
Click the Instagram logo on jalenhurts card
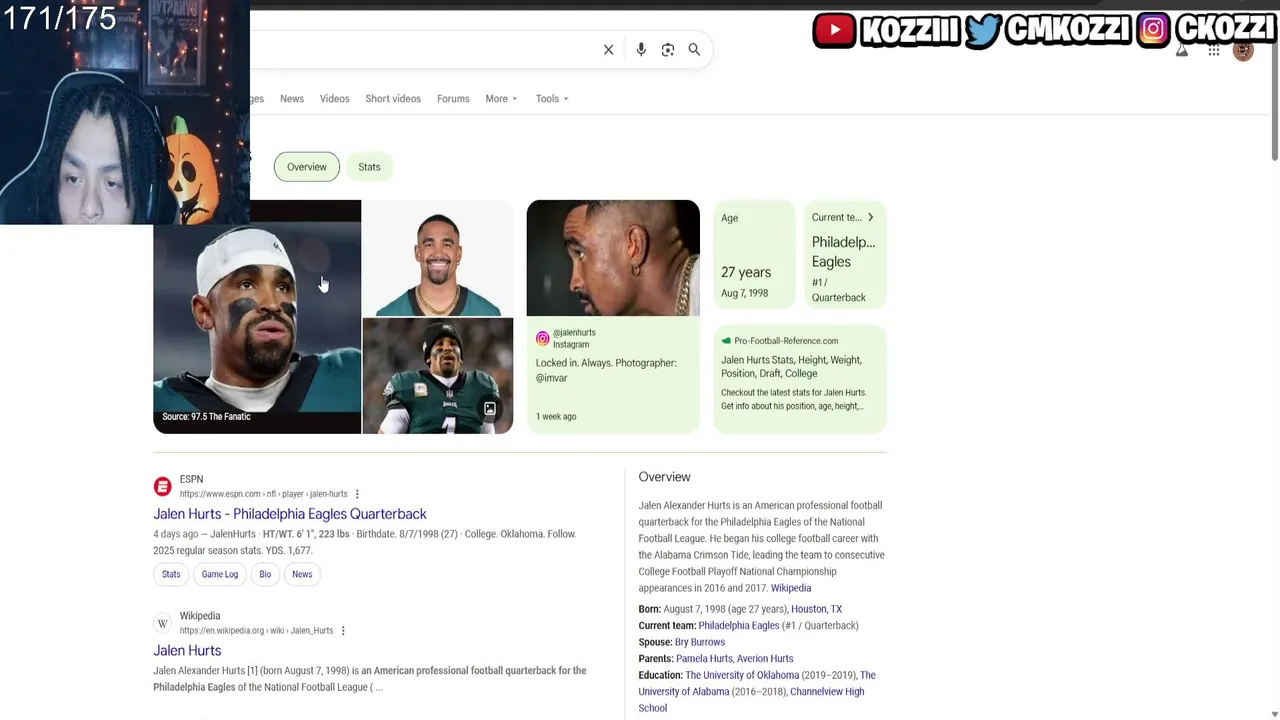(543, 339)
